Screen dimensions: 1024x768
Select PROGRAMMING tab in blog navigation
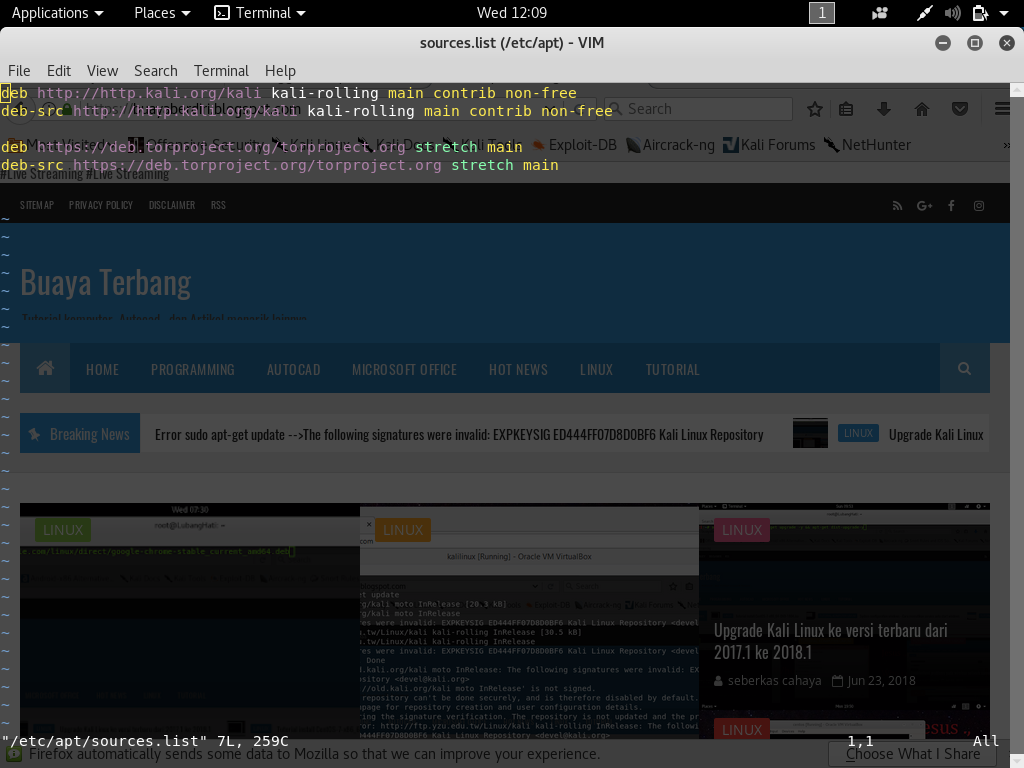[193, 370]
